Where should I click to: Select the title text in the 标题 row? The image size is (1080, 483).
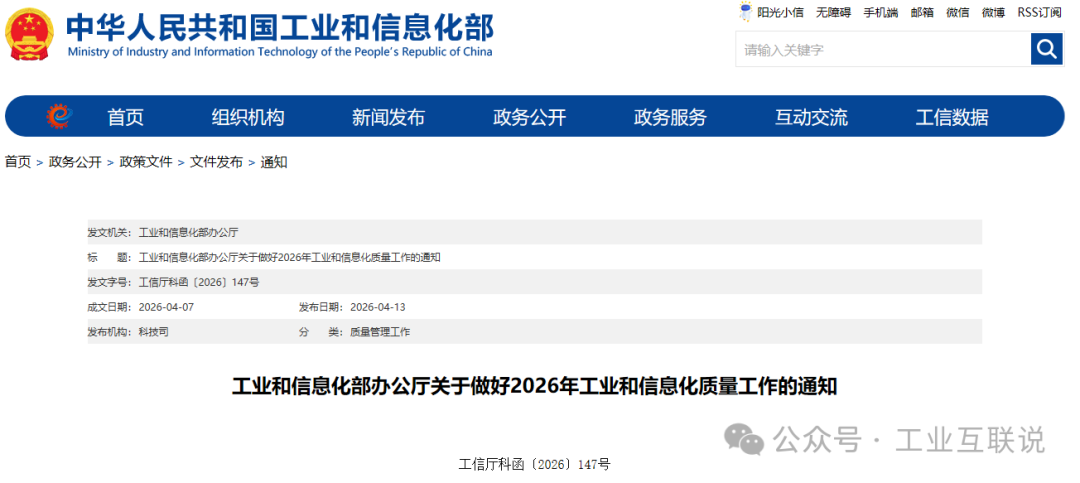coord(289,257)
